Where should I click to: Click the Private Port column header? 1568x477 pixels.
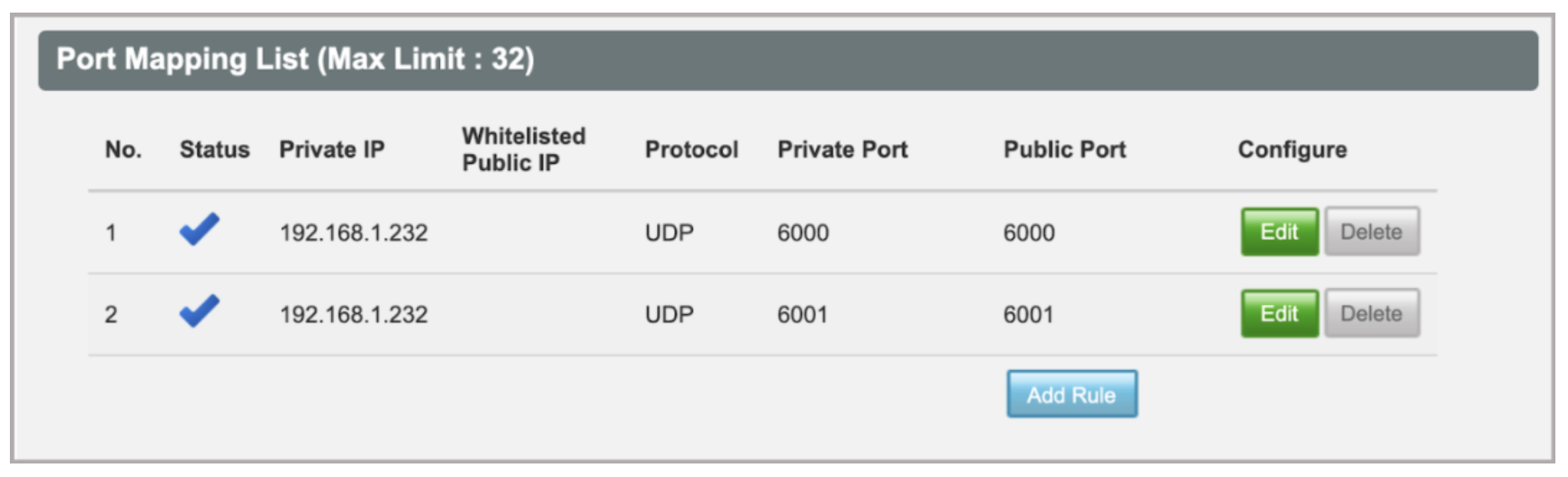[842, 149]
